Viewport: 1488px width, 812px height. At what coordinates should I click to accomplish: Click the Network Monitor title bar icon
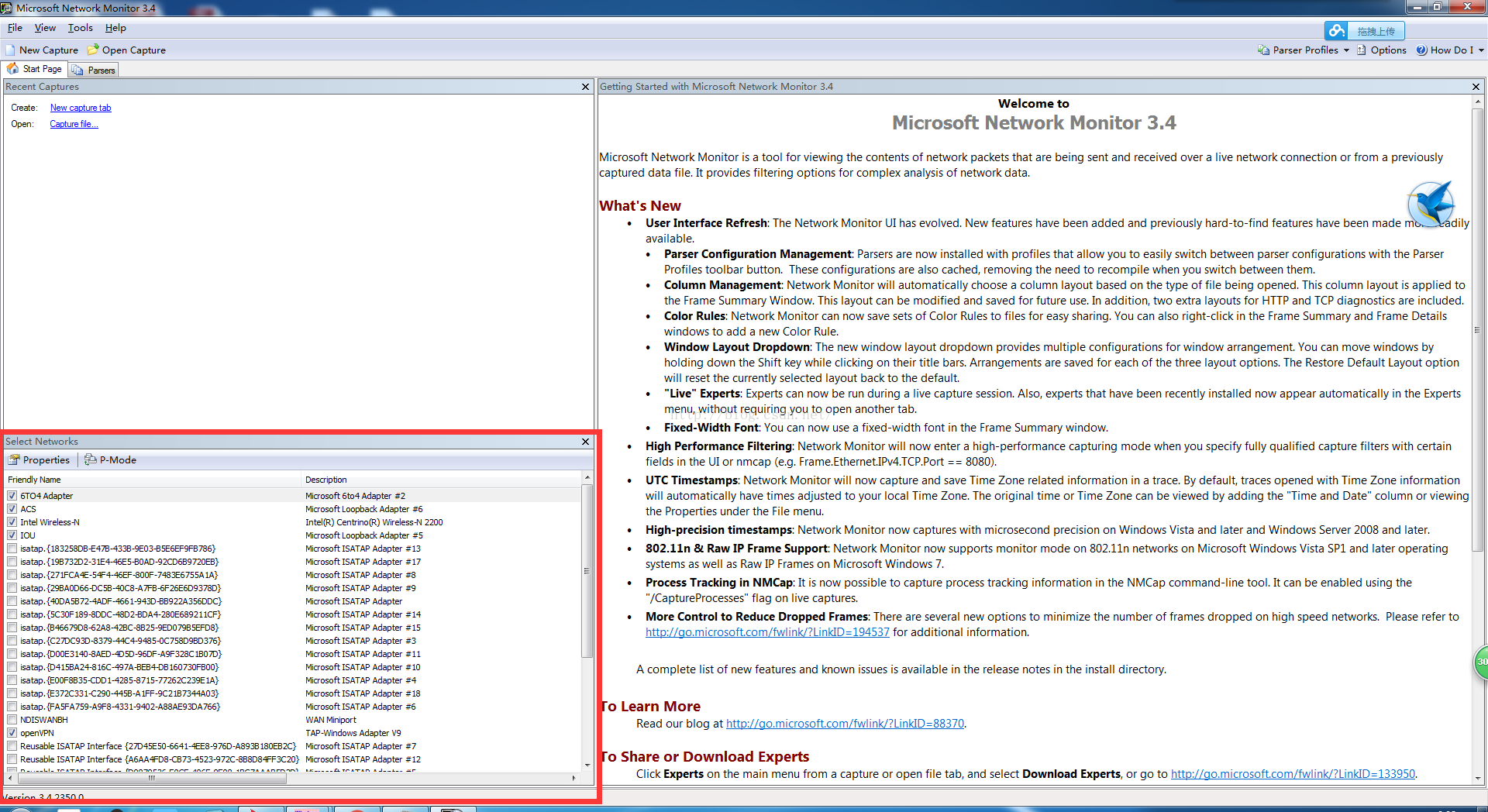pos(7,8)
